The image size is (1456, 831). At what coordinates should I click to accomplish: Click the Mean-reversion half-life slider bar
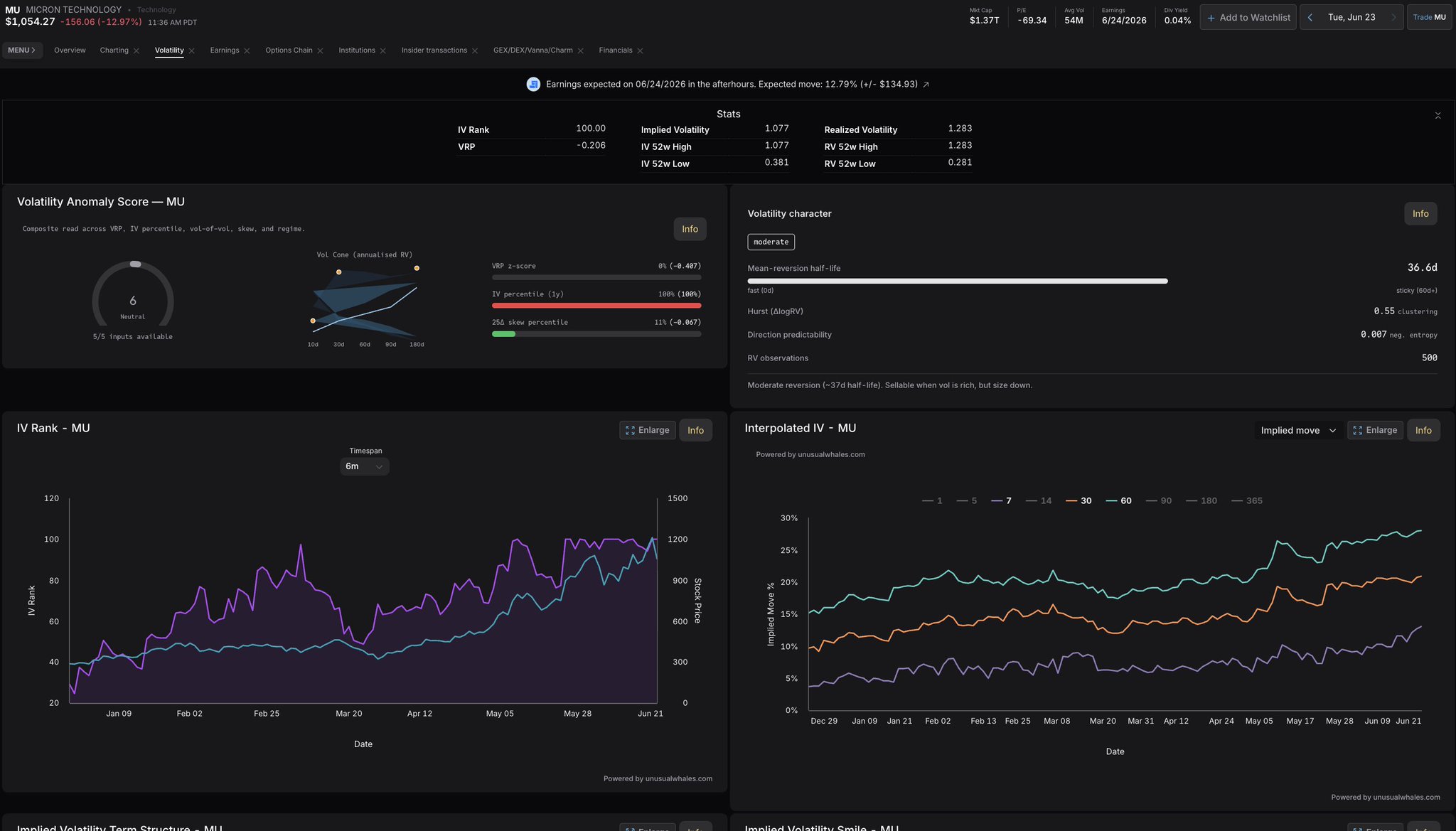click(958, 282)
